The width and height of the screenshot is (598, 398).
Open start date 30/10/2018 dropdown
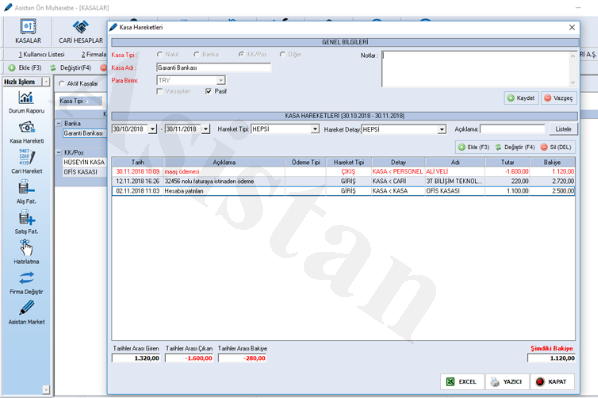[x=152, y=129]
